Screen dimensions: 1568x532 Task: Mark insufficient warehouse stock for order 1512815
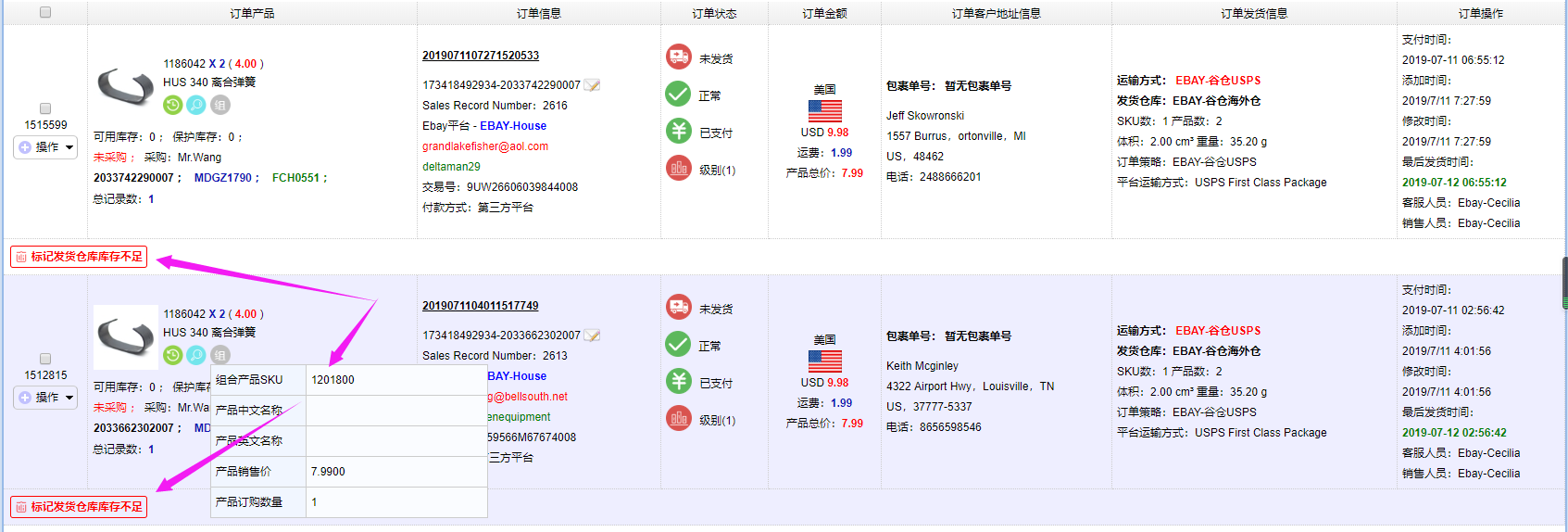79,507
